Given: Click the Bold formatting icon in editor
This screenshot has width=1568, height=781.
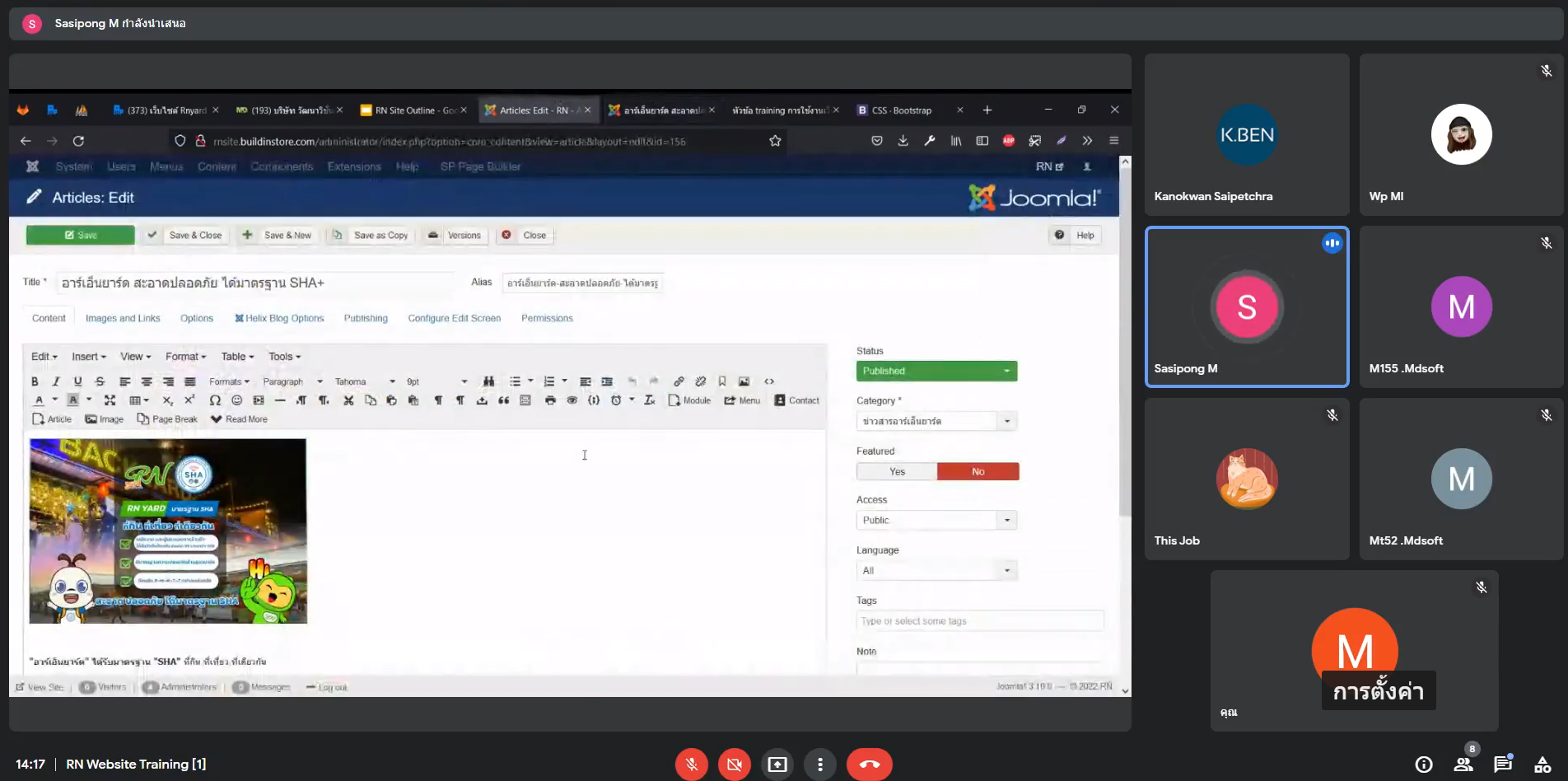Looking at the screenshot, I should 35,381.
